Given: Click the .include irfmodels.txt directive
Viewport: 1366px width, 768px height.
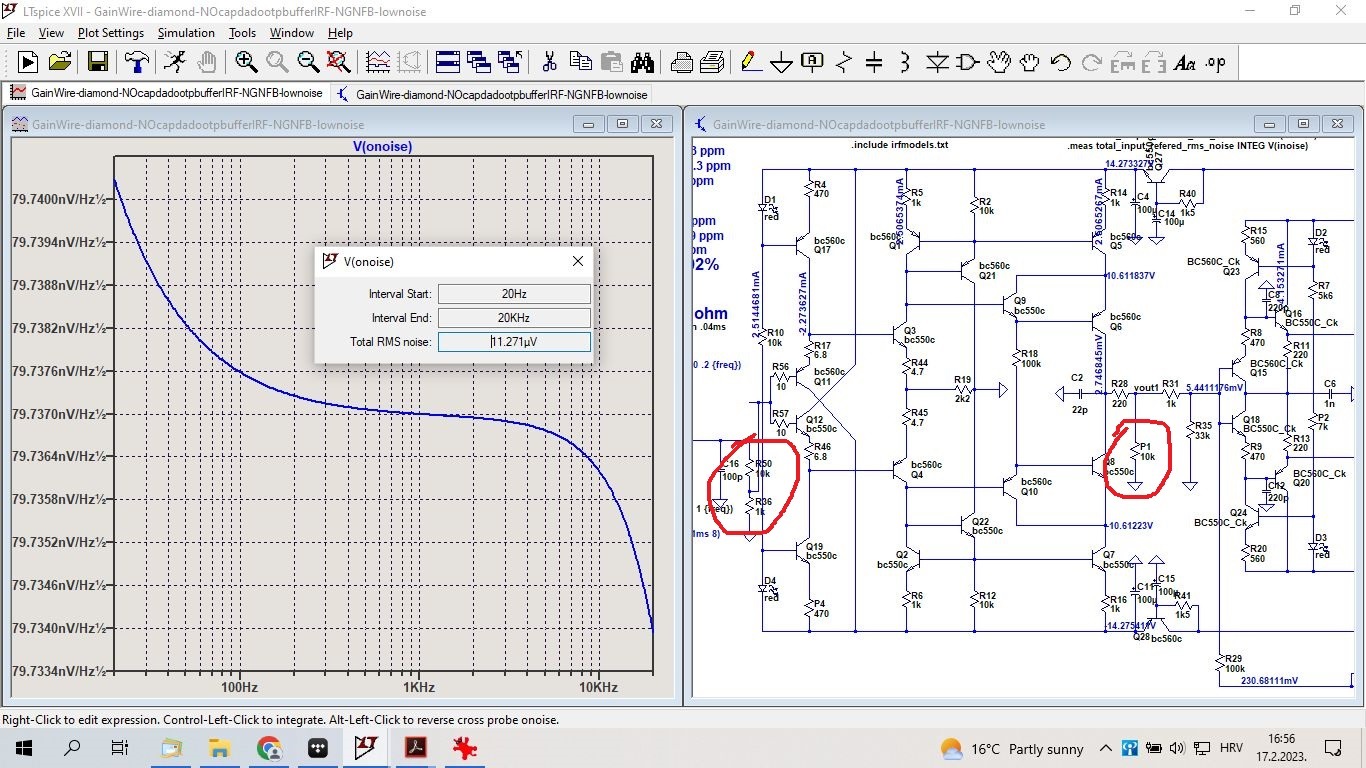Looking at the screenshot, I should click(899, 145).
